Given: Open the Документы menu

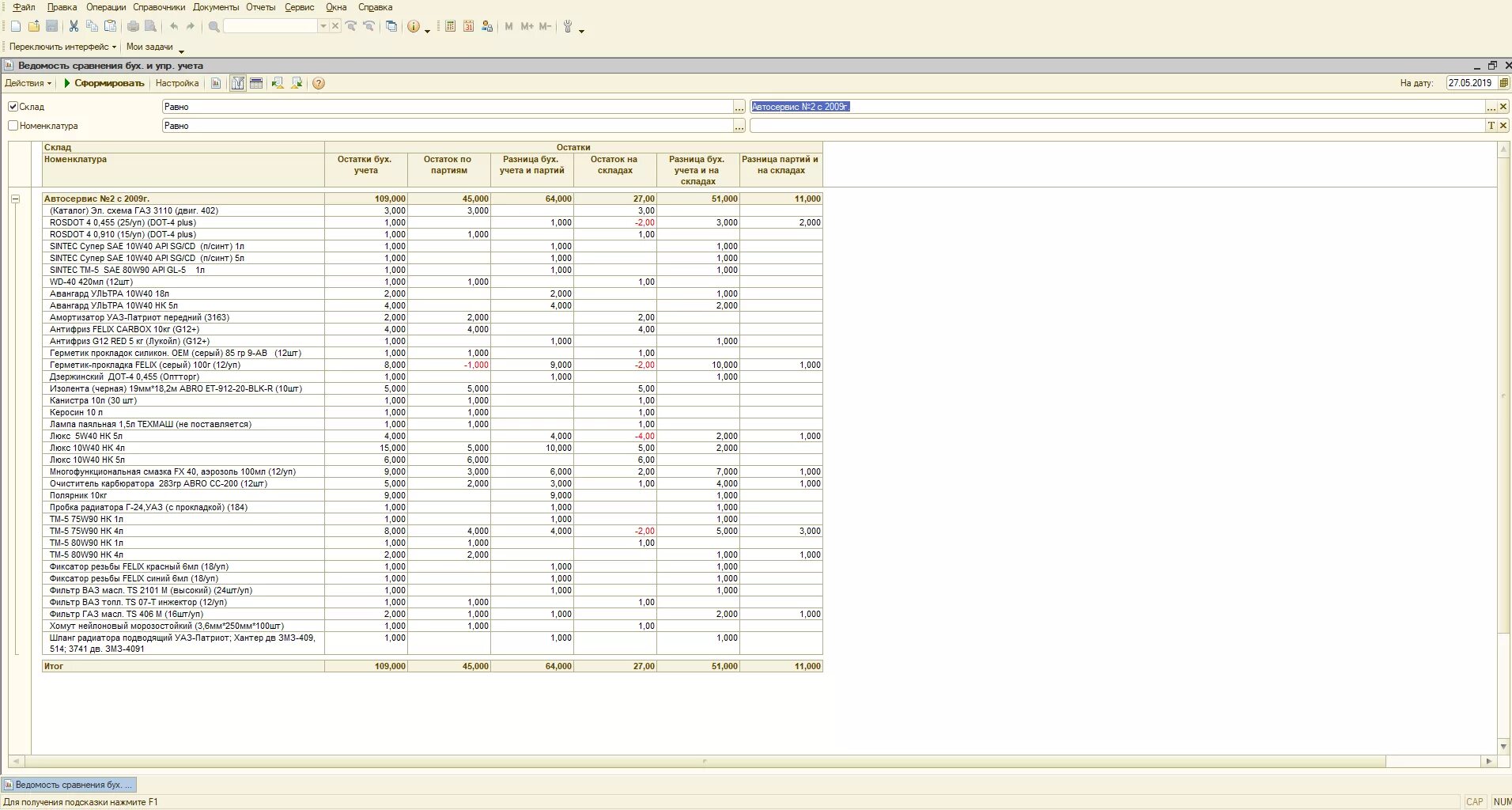Looking at the screenshot, I should pos(216,7).
